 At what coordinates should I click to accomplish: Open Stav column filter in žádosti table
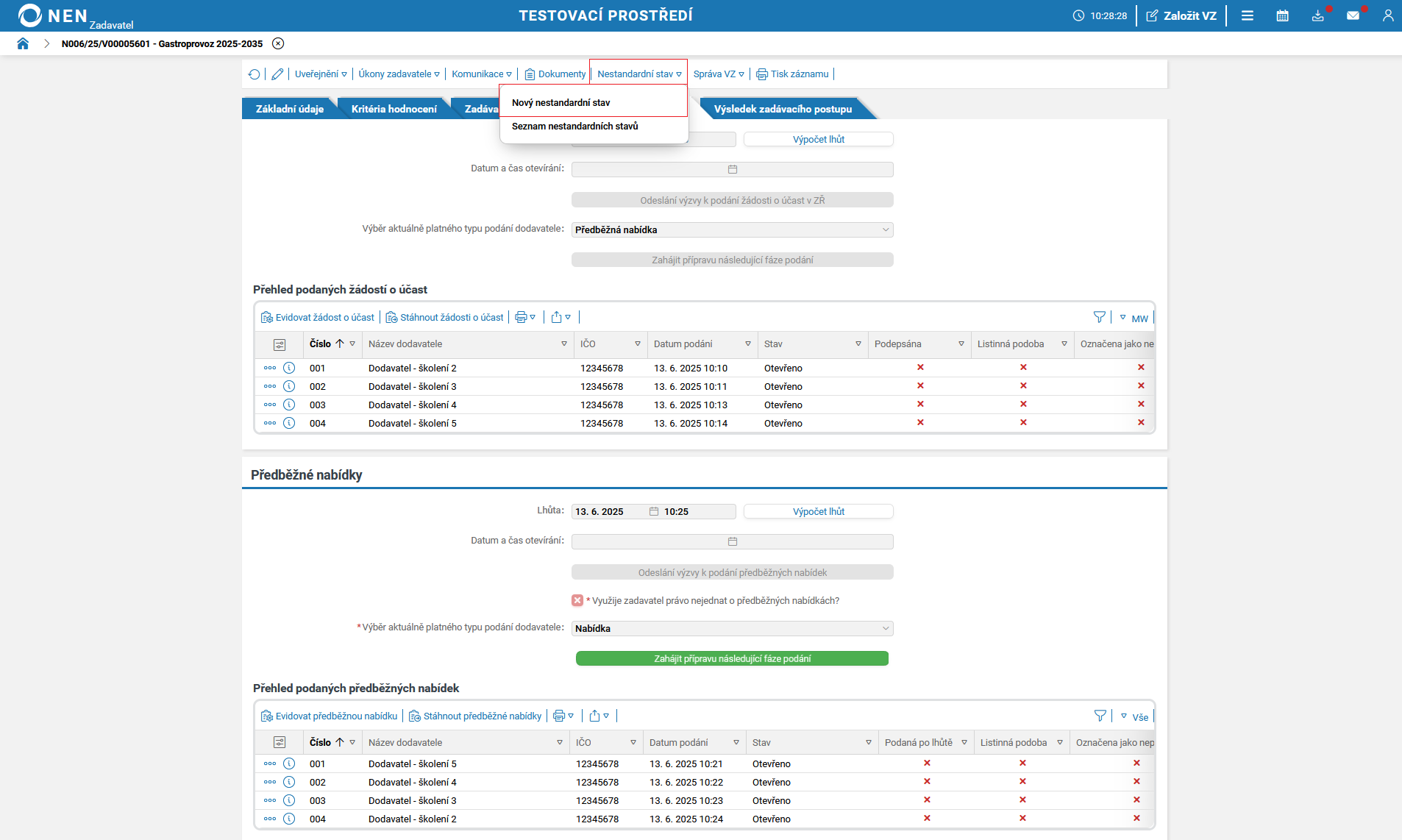858,344
